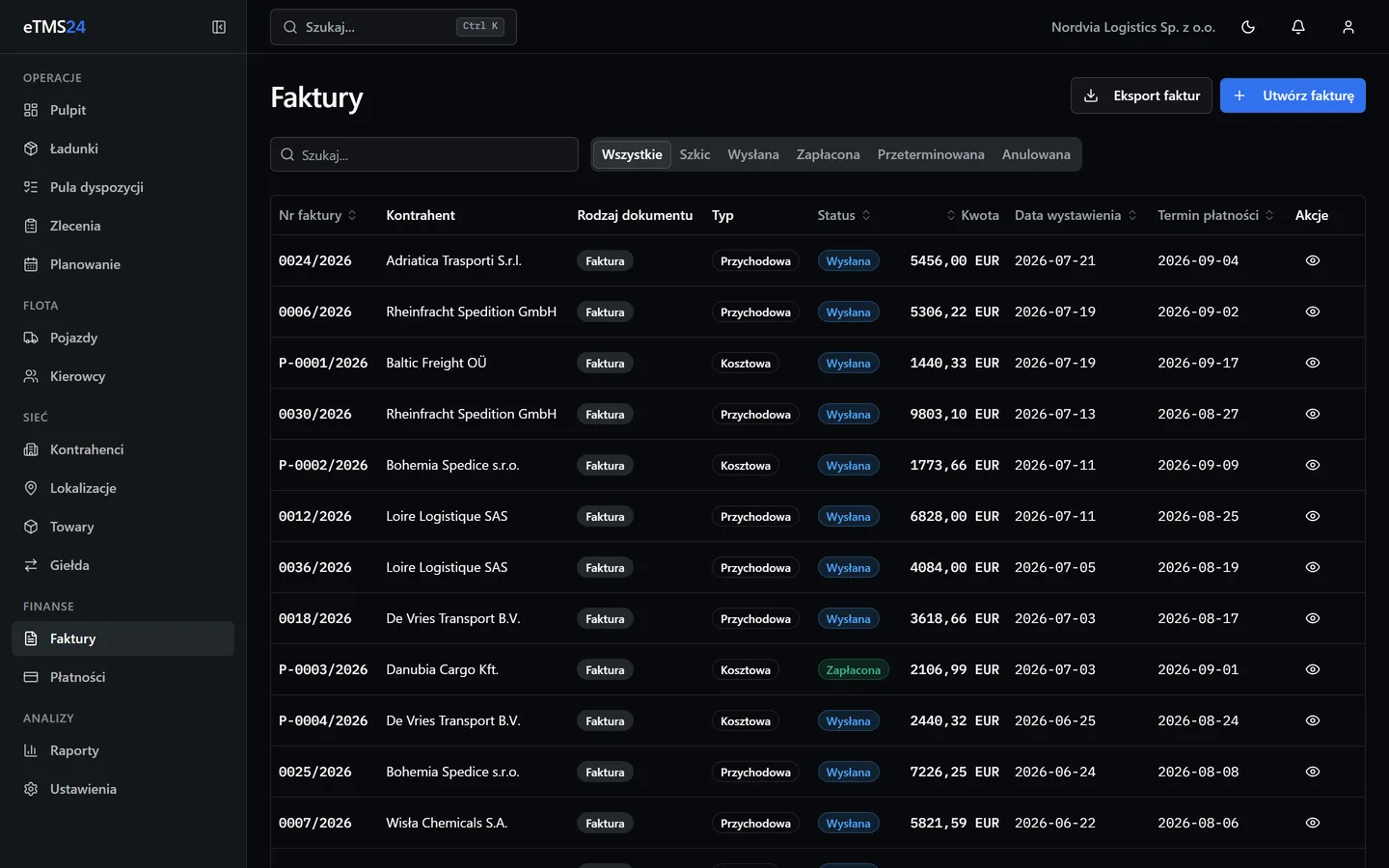Open notifications bell icon
Screen dimensions: 1389x868
pos(1298,27)
